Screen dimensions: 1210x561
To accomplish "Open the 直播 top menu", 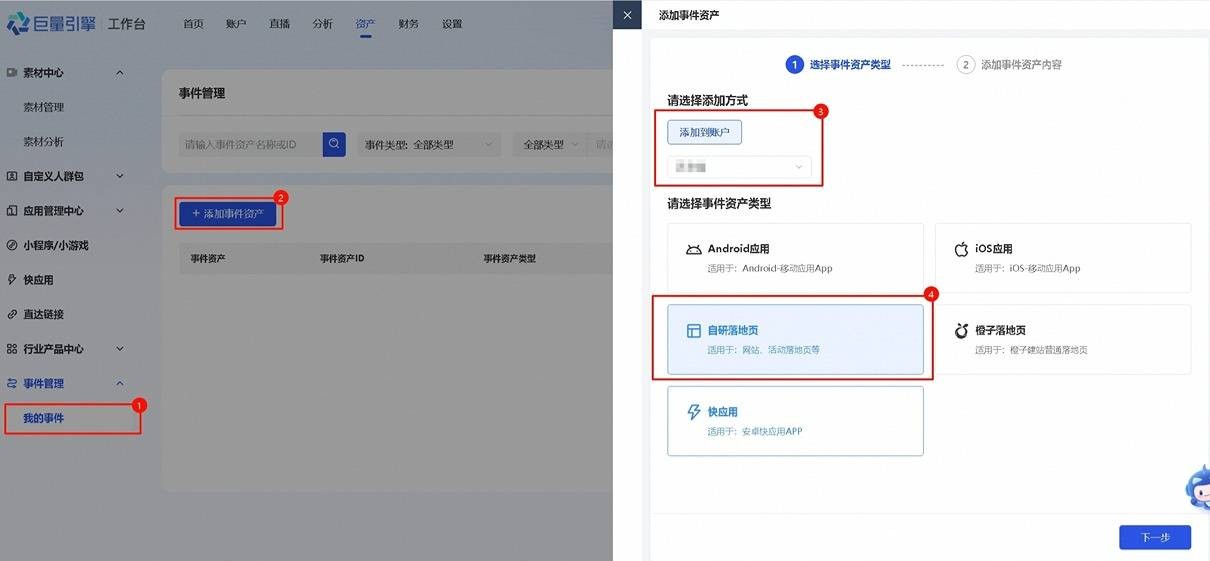I will [x=279, y=24].
